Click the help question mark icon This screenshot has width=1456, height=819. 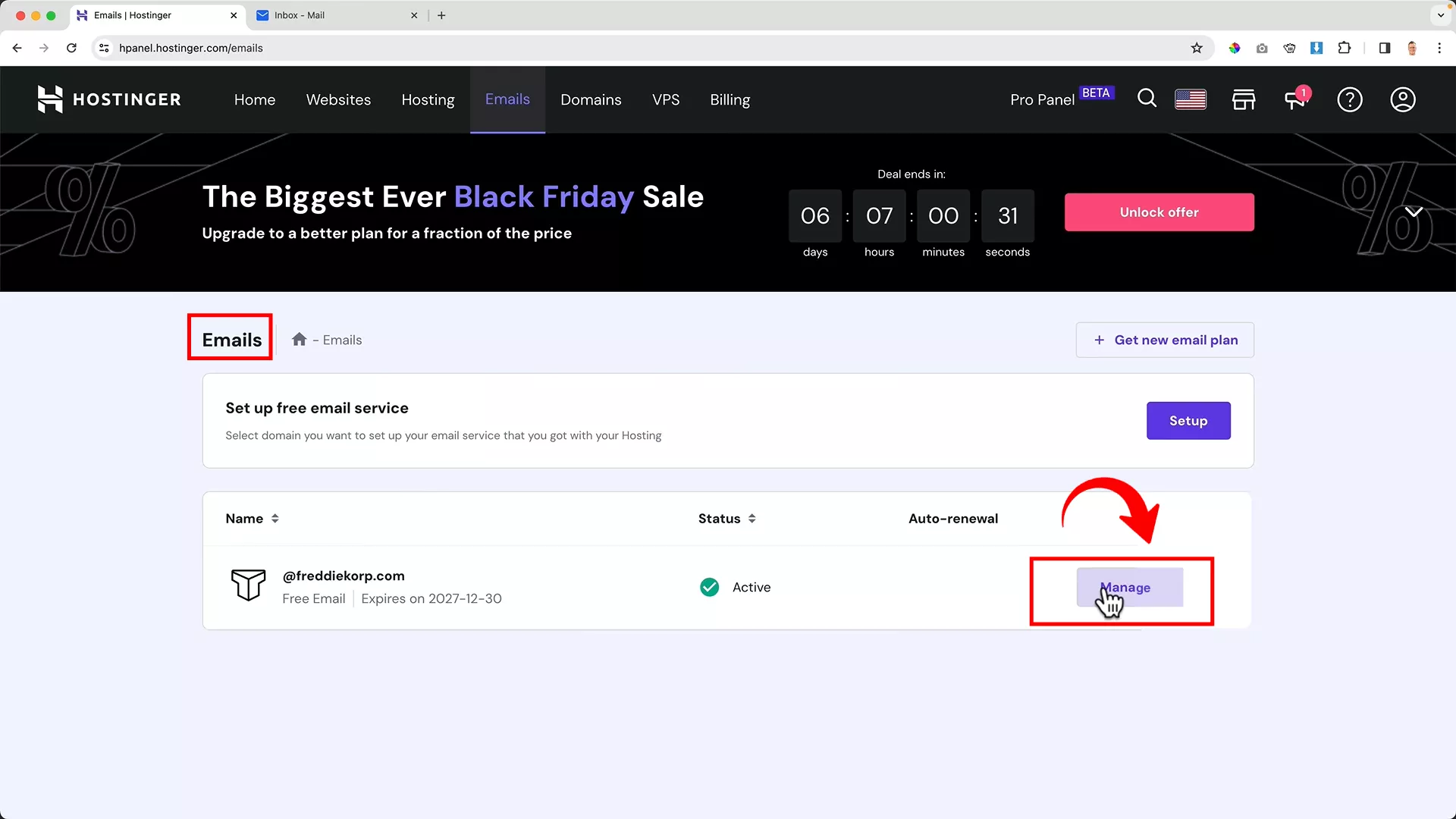click(1350, 99)
